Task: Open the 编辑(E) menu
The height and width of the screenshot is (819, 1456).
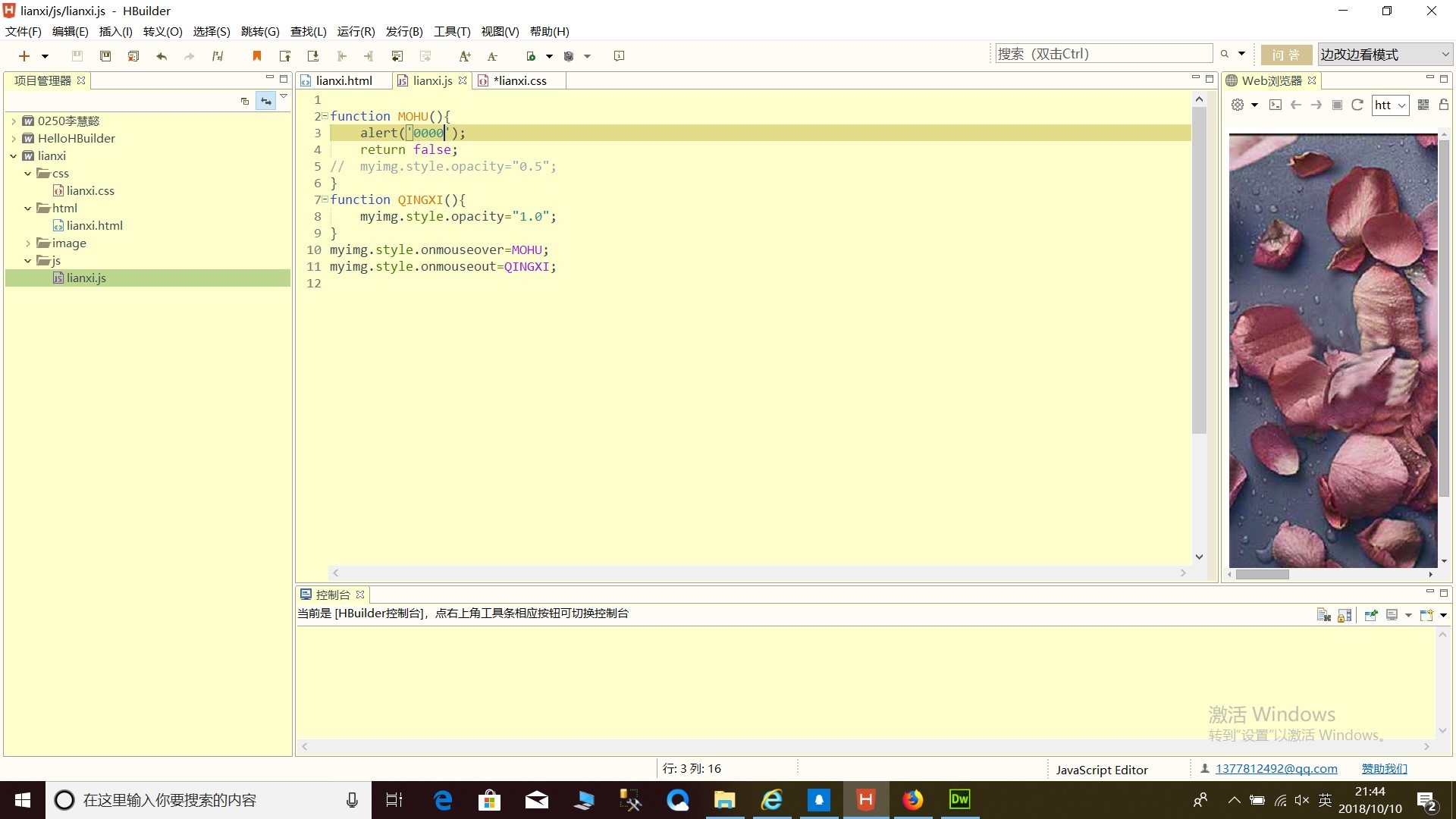Action: (70, 31)
